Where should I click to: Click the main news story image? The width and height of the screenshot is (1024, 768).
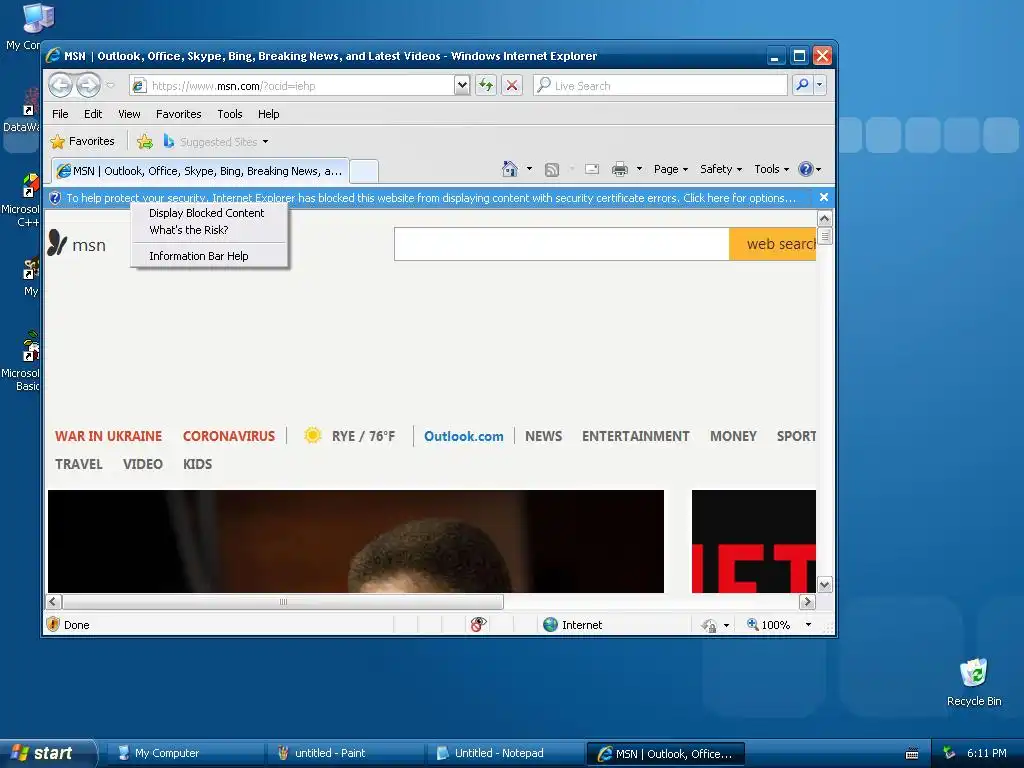pyautogui.click(x=356, y=541)
